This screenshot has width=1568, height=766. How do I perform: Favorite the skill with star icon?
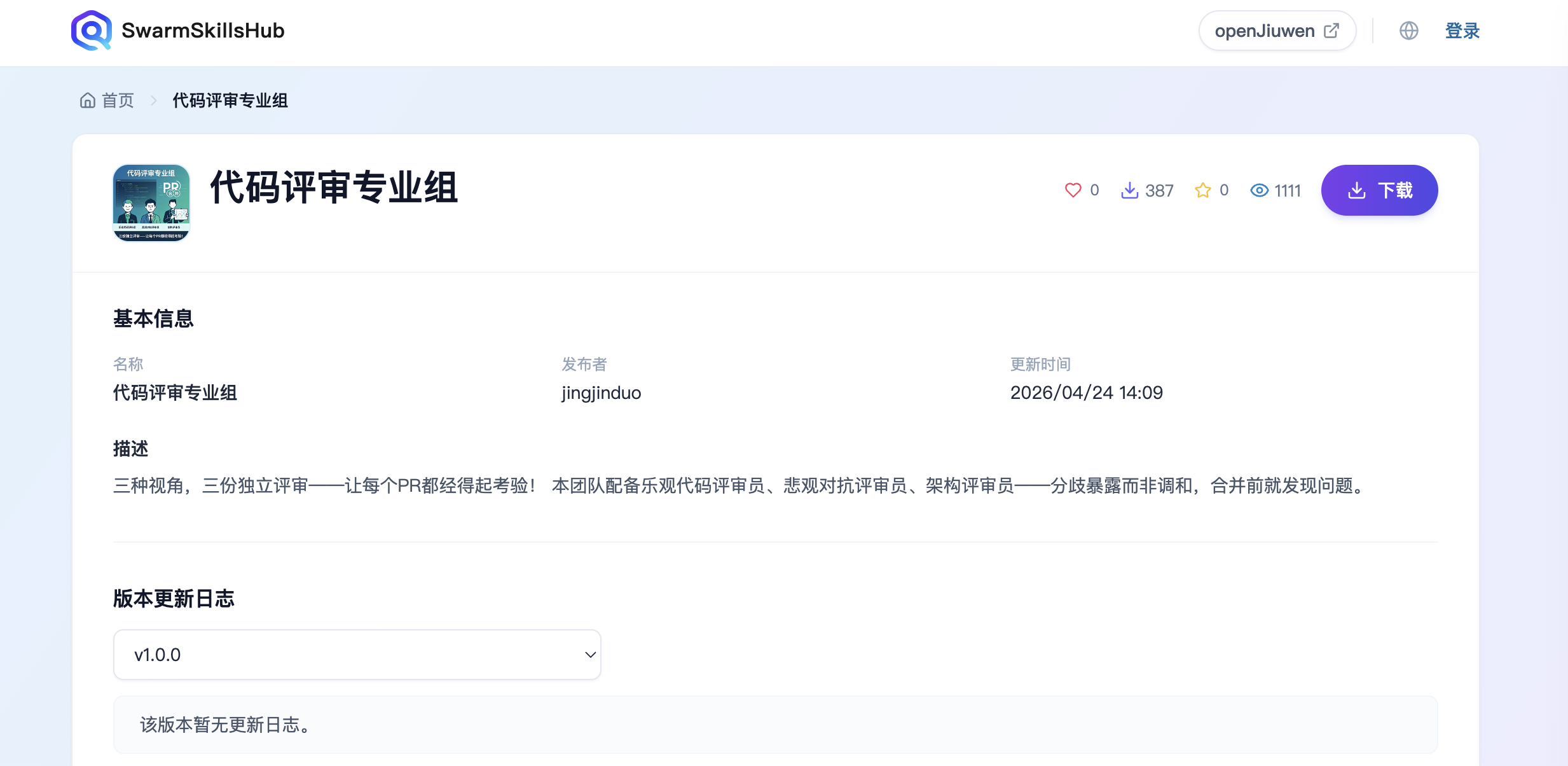(1203, 190)
